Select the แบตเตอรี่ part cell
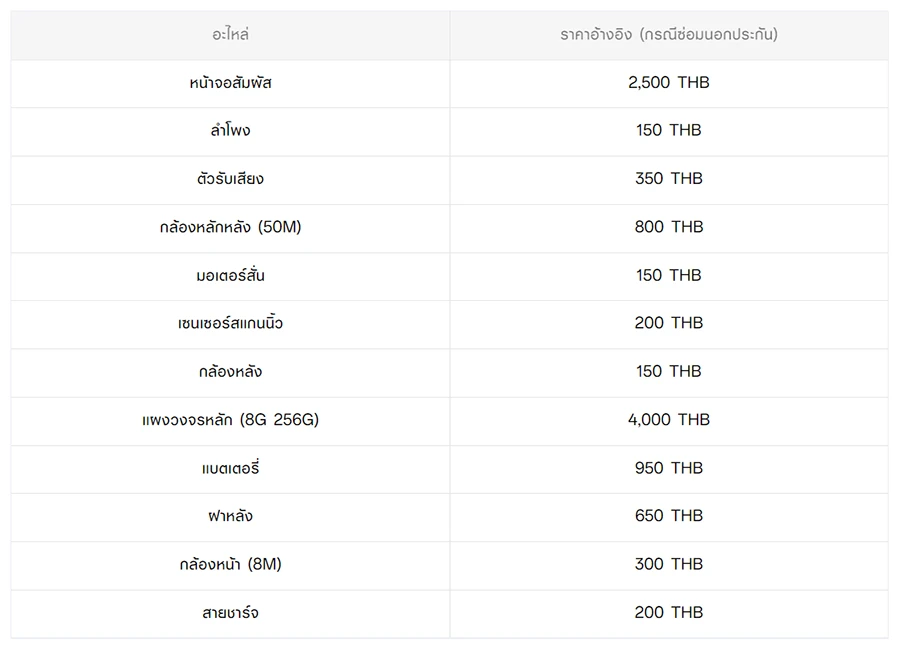Image resolution: width=900 pixels, height=651 pixels. click(x=230, y=468)
